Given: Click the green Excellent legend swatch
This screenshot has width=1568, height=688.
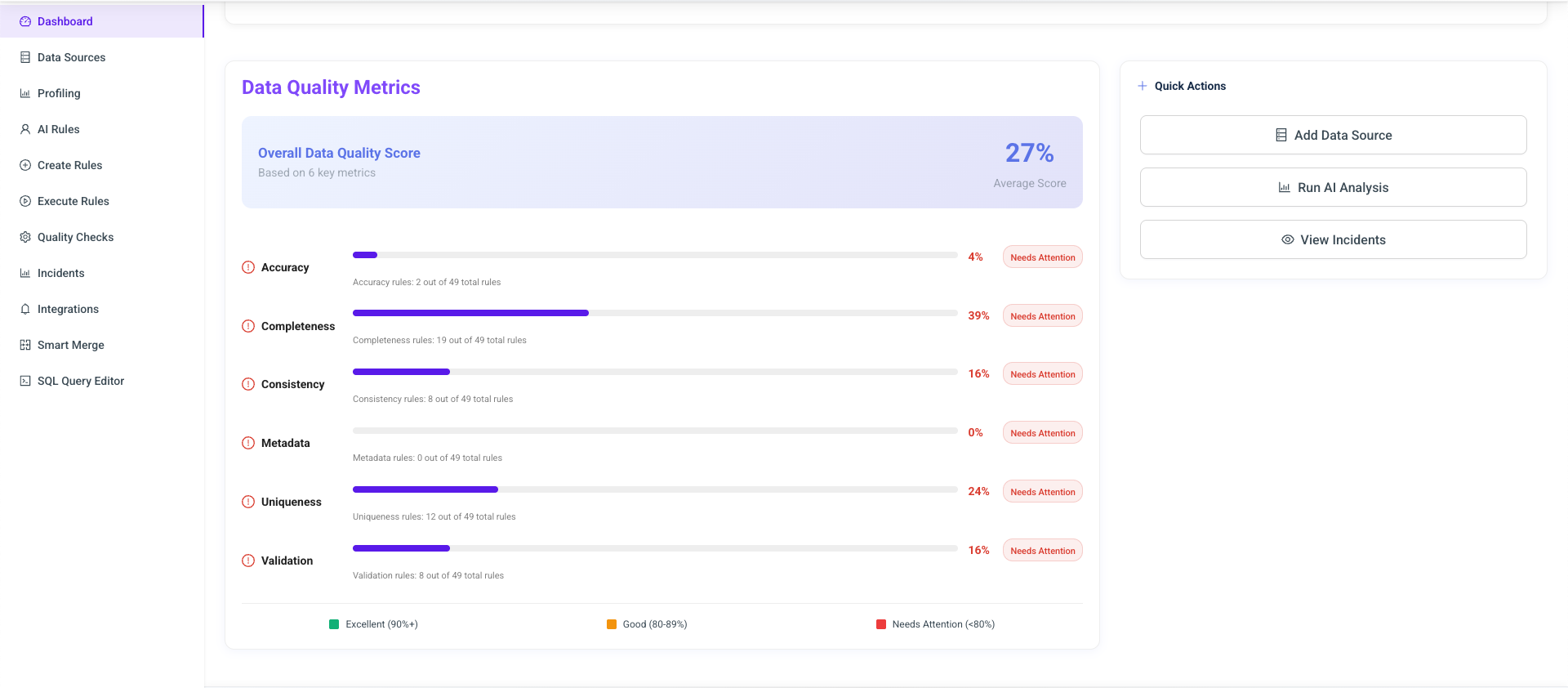Looking at the screenshot, I should click(334, 624).
